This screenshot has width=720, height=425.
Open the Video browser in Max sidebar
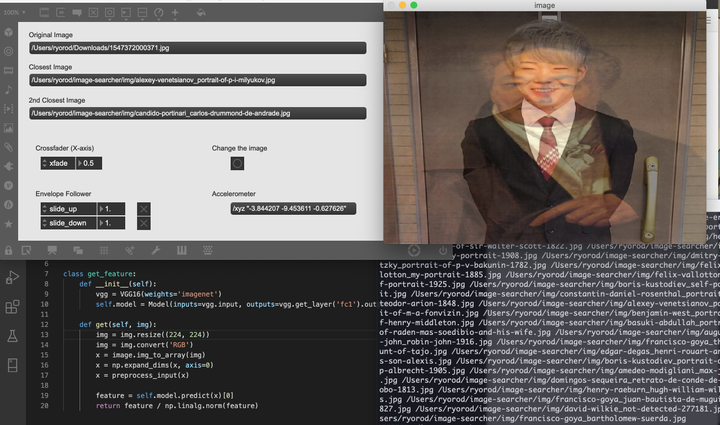(8, 109)
